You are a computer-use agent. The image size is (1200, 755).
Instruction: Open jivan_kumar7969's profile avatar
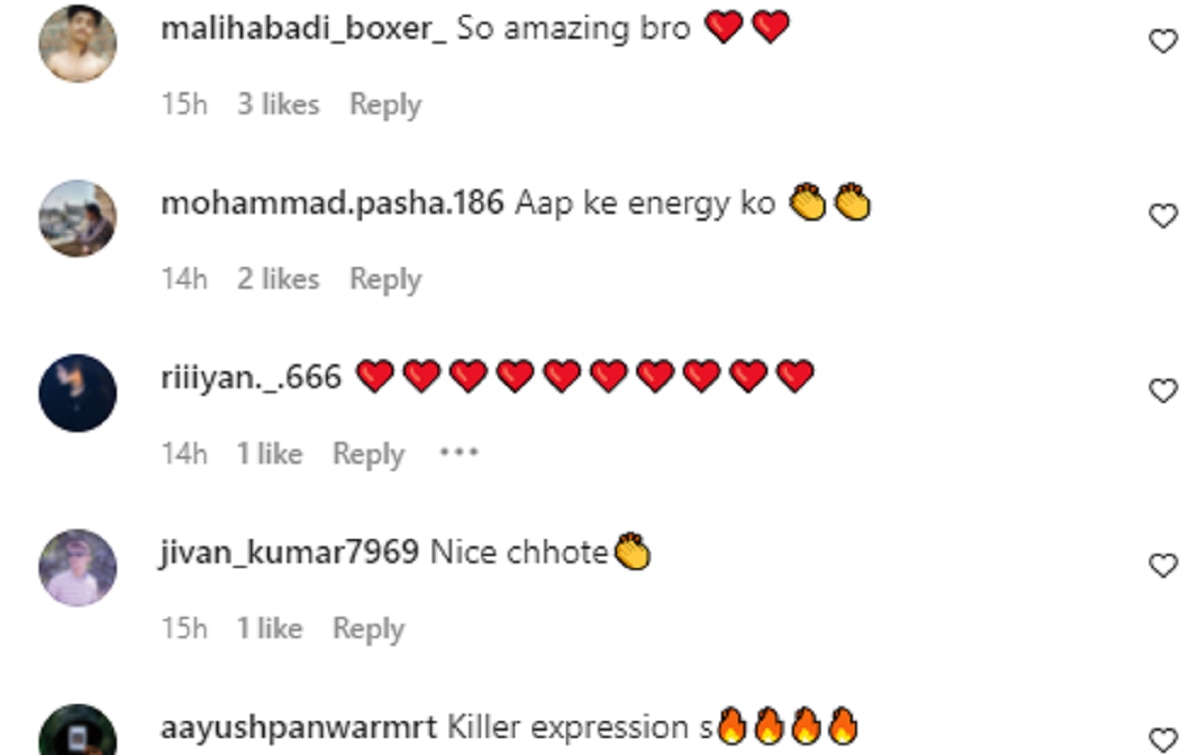(x=77, y=567)
